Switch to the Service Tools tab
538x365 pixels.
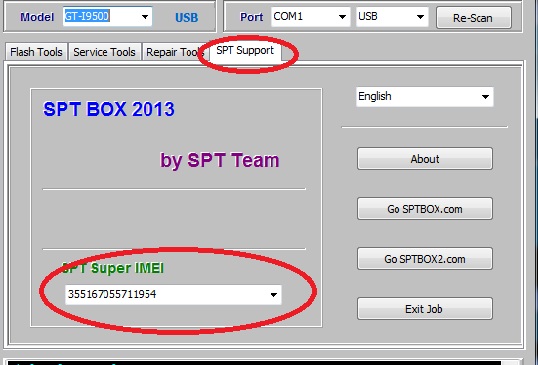click(104, 52)
